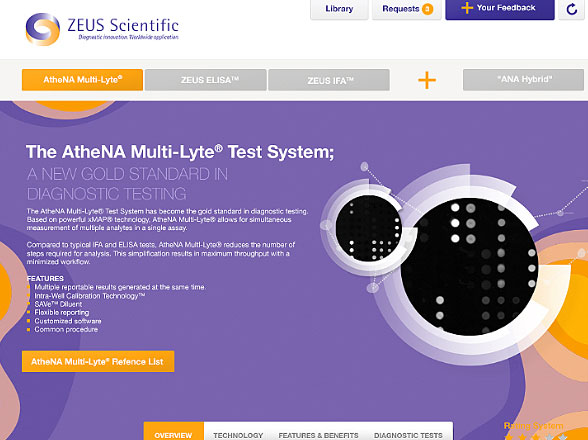Click the ZEUS Scientific company name text
Viewport: 588px width, 440px height.
(123, 25)
